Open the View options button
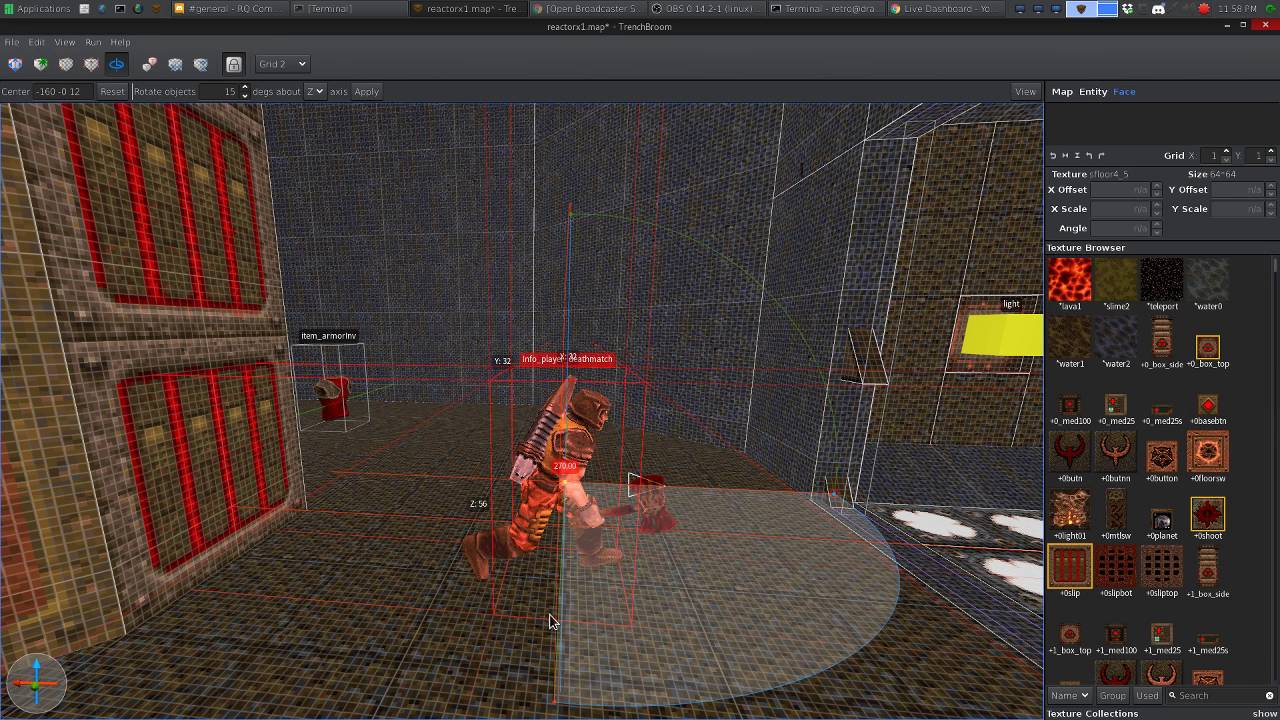This screenshot has height=720, width=1280. pyautogui.click(x=1025, y=91)
